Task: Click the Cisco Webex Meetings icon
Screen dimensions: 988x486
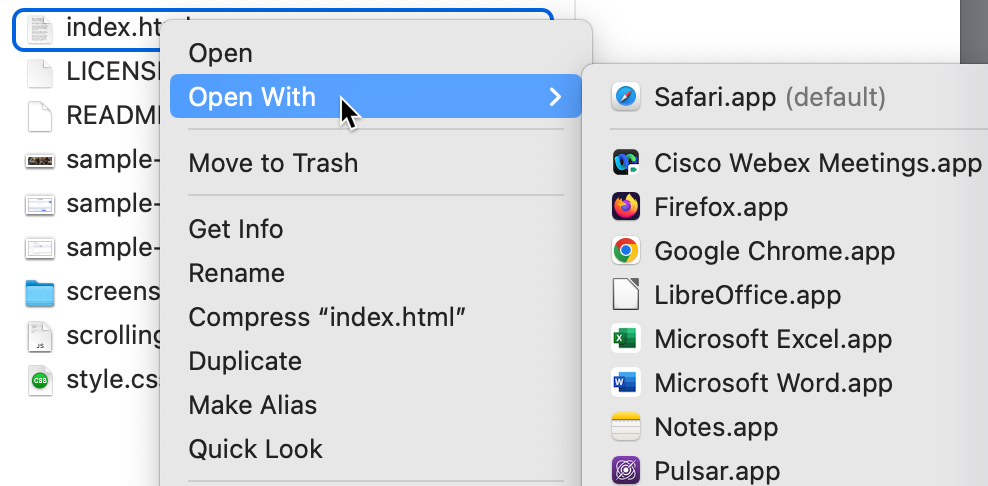Action: (x=626, y=163)
